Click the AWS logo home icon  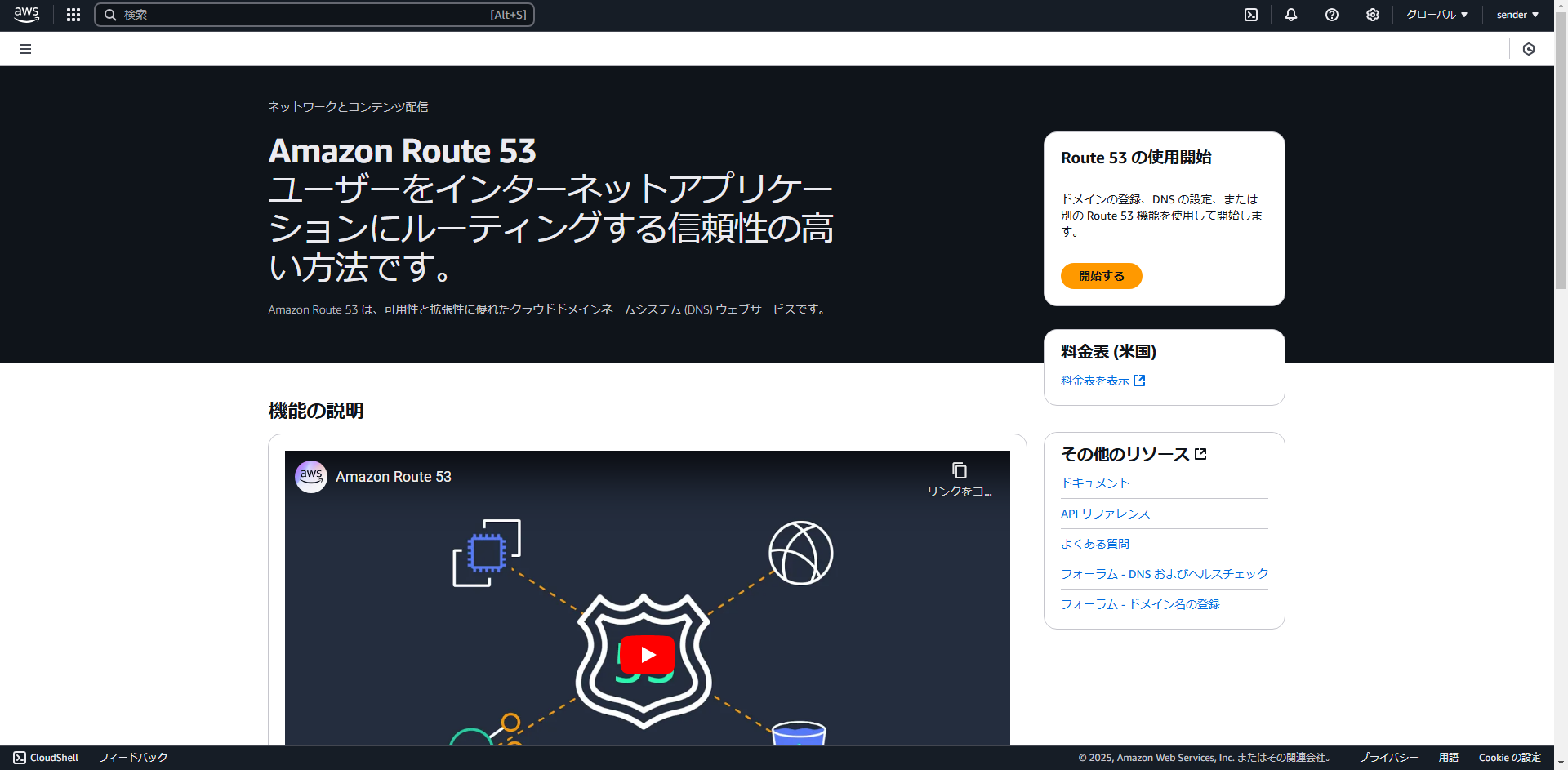click(26, 15)
